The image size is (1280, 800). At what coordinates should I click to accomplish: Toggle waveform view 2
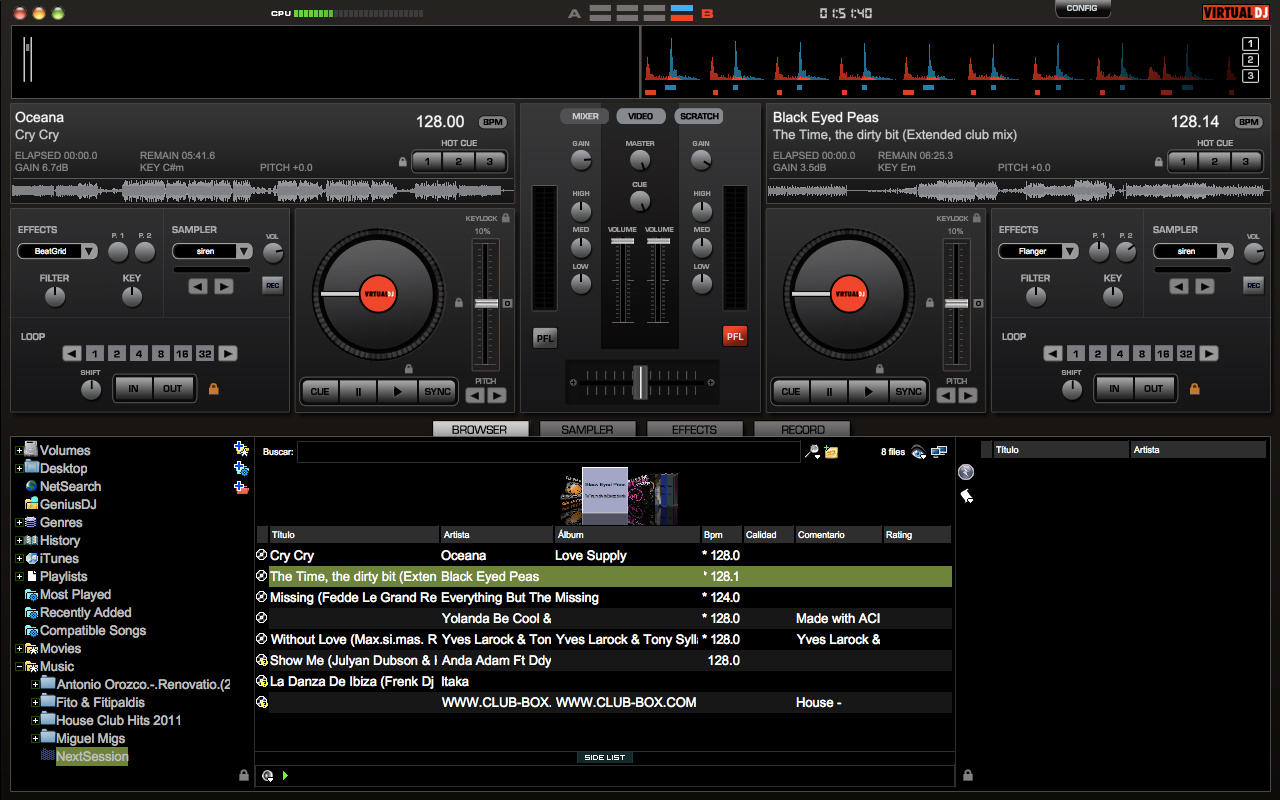click(1250, 60)
